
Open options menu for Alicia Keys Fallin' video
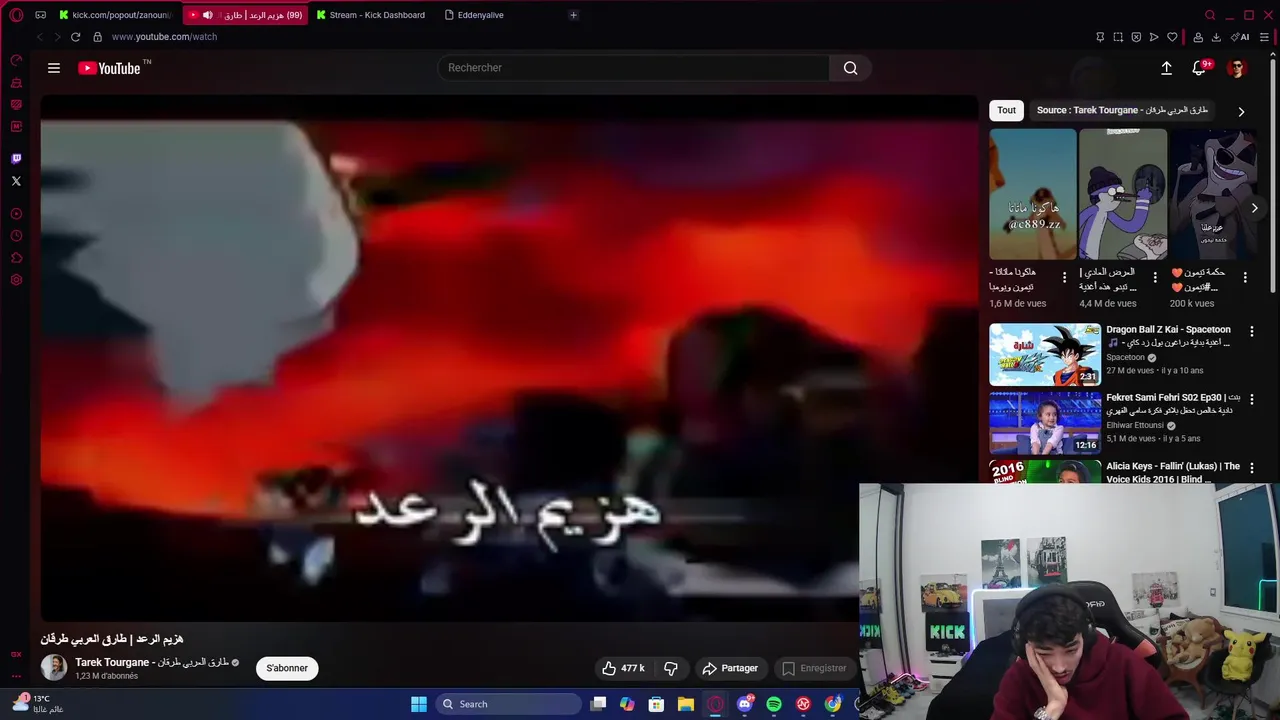pyautogui.click(x=1251, y=467)
